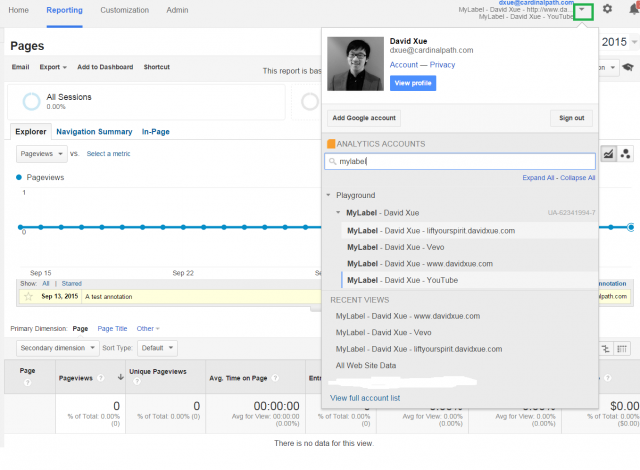The image size is (640, 470).
Task: Open the Export dropdown
Action: [53, 67]
